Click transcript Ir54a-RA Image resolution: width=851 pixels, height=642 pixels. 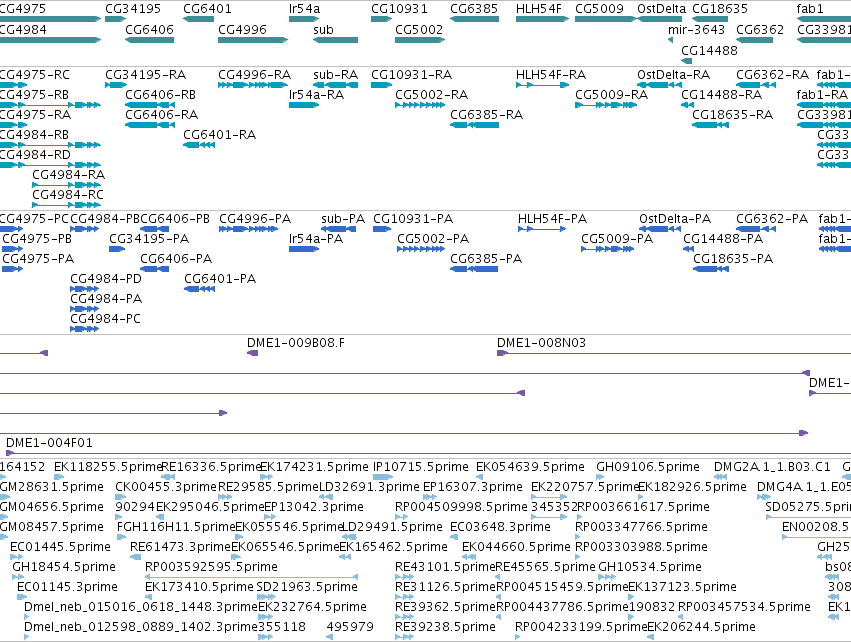(x=316, y=94)
